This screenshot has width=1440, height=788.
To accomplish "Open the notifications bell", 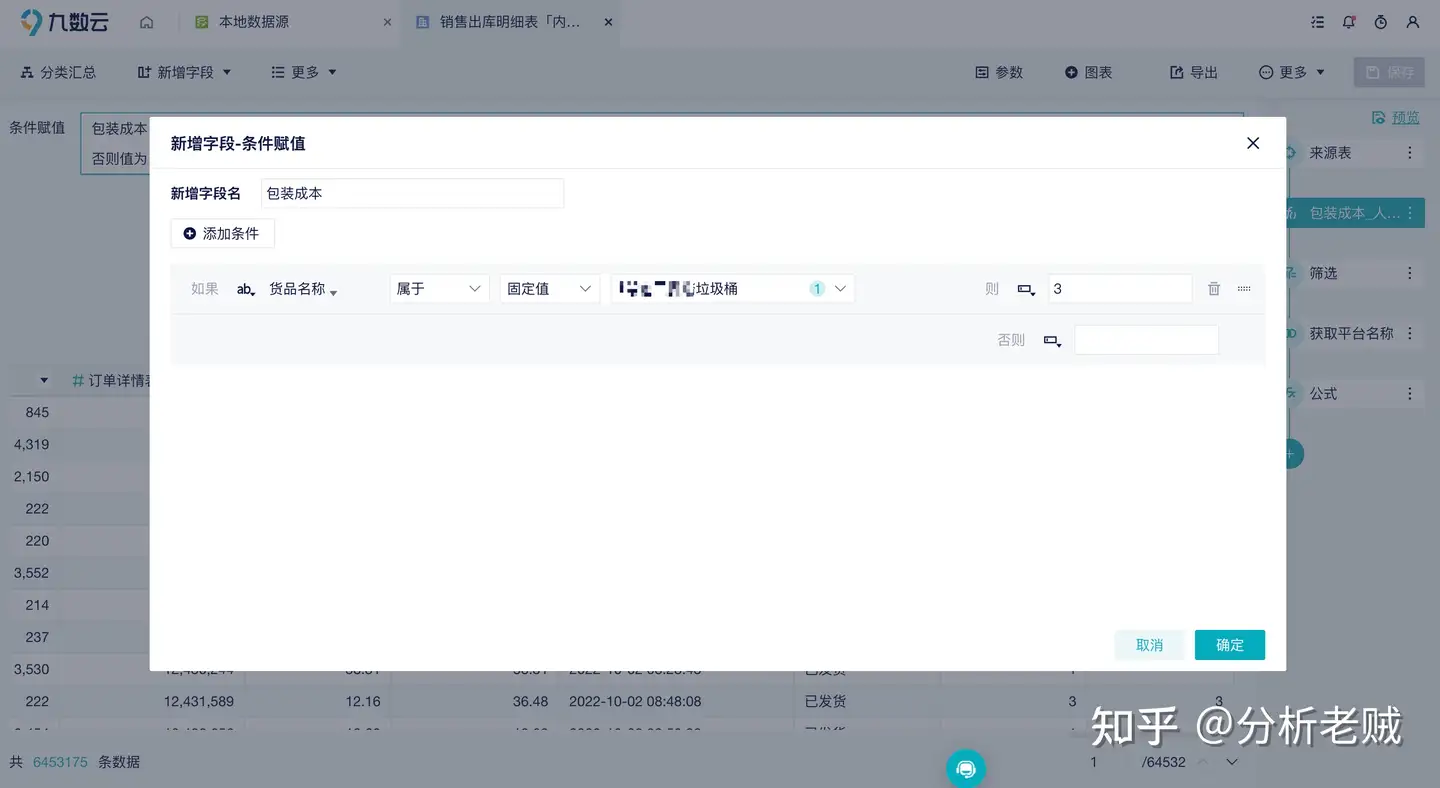I will (1349, 22).
